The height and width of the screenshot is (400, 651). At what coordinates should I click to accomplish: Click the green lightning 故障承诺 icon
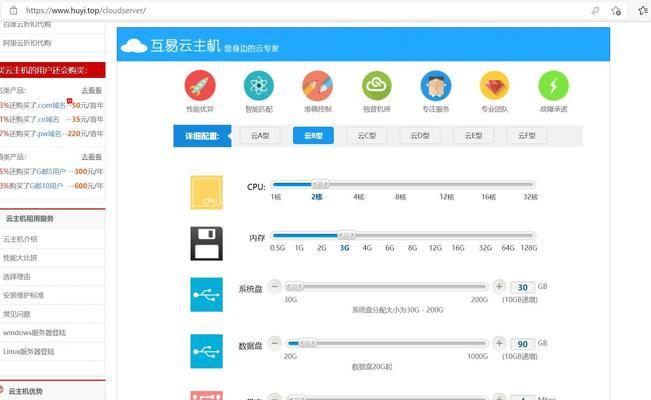pyautogui.click(x=553, y=86)
